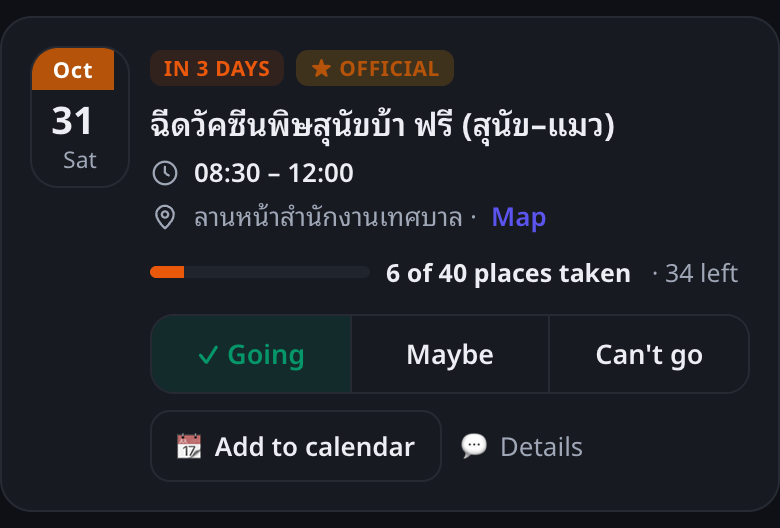
Task: Select the Maybe RSVP option
Action: click(x=450, y=354)
